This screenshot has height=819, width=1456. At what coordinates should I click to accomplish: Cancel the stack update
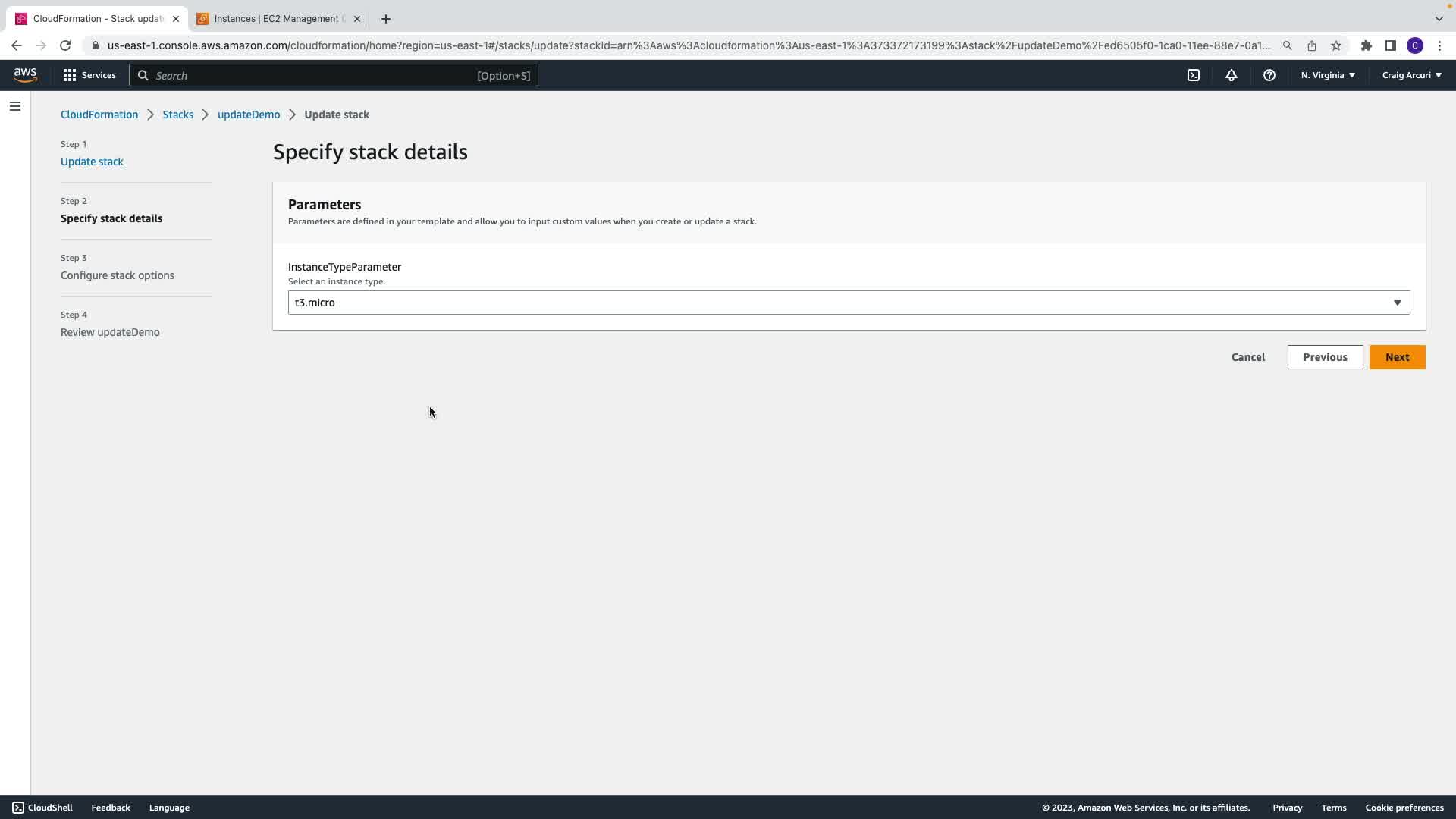coord(1247,357)
